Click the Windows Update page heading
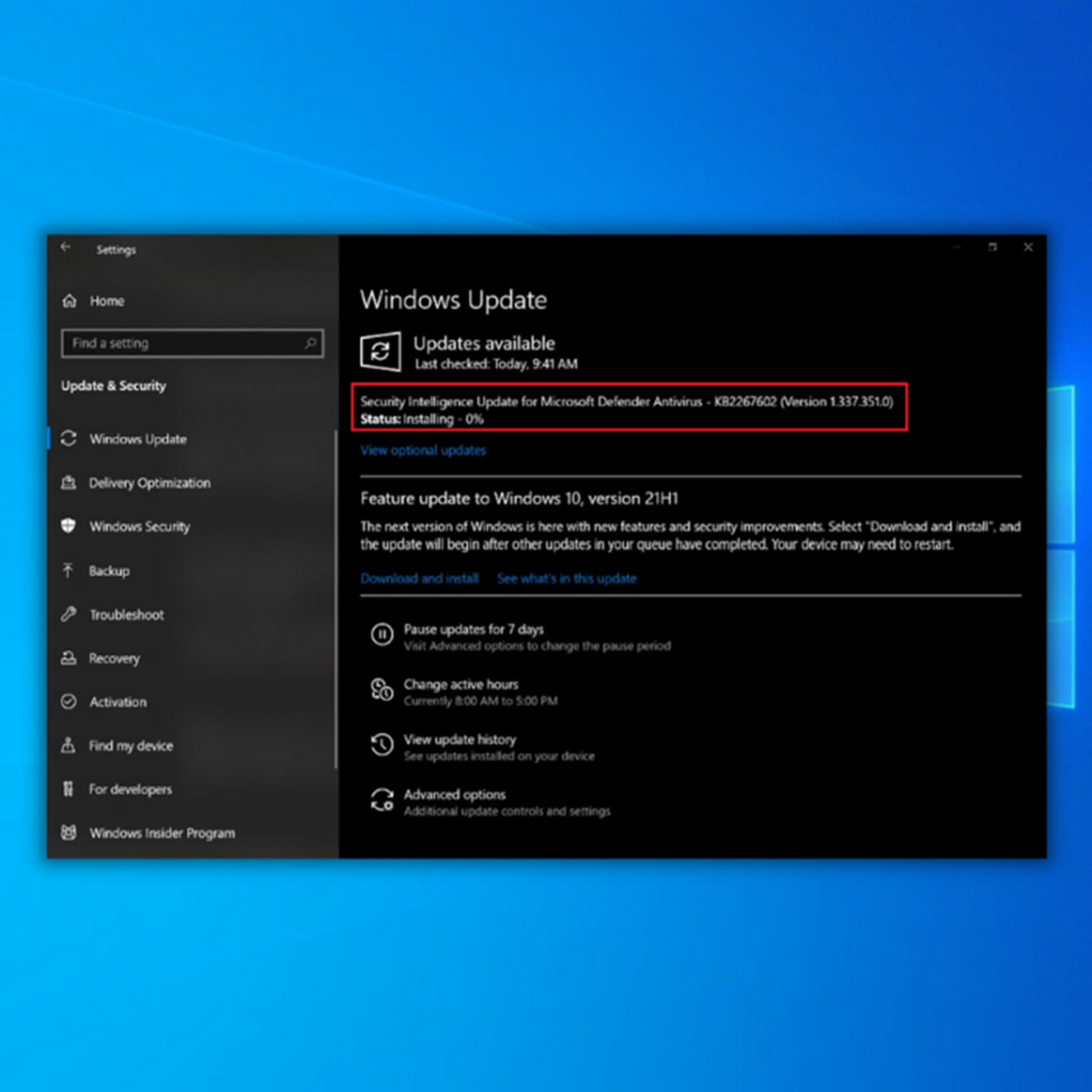The height and width of the screenshot is (1092, 1092). click(x=453, y=300)
